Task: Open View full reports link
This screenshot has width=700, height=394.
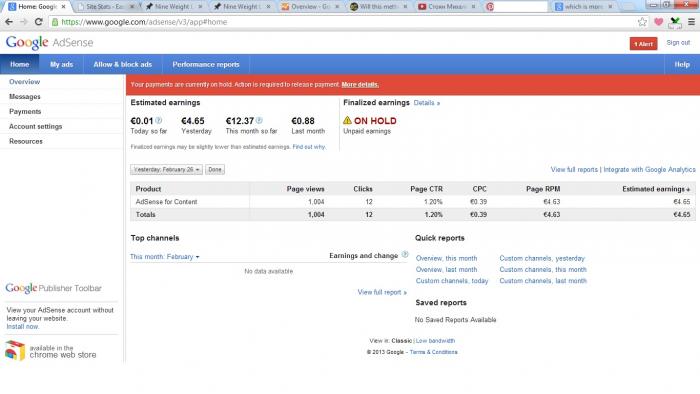Action: [574, 170]
